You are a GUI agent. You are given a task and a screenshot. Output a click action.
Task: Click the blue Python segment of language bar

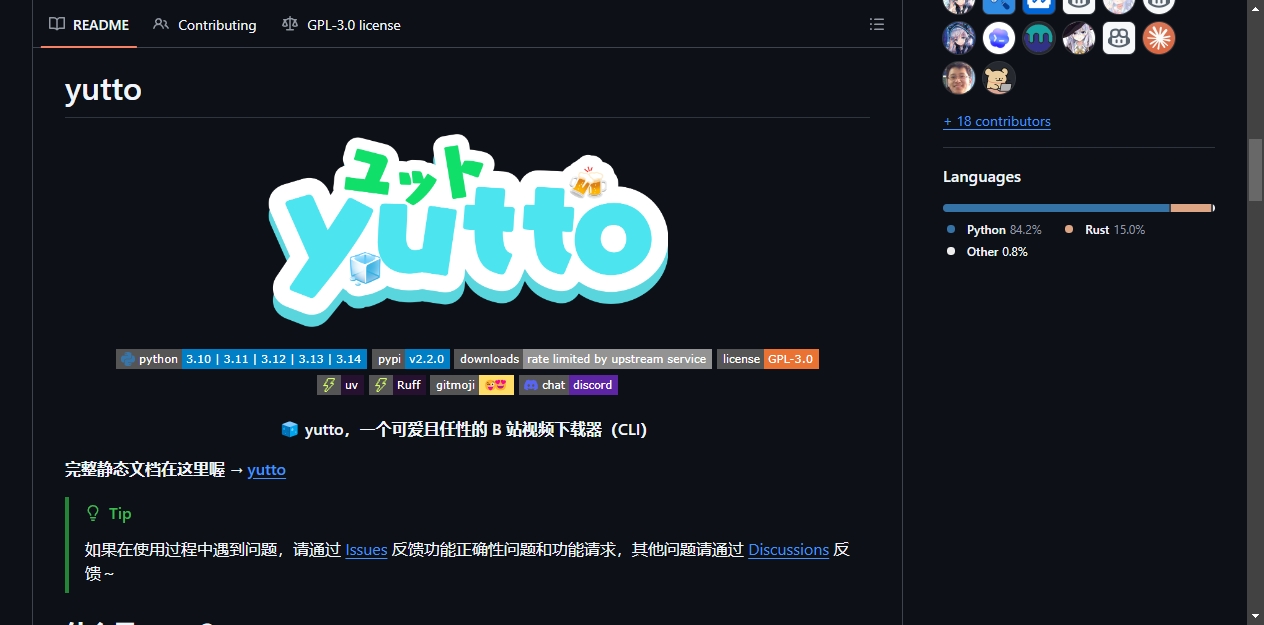point(1056,208)
